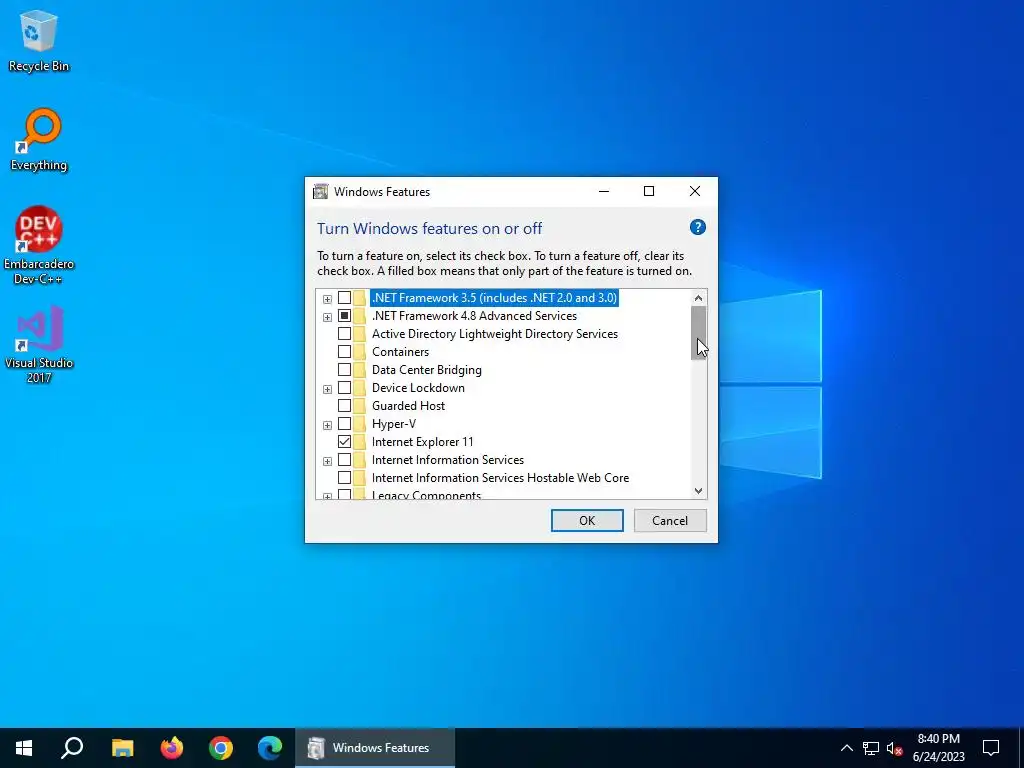Check the Guarded Host checkbox
This screenshot has height=768, width=1024.
344,406
